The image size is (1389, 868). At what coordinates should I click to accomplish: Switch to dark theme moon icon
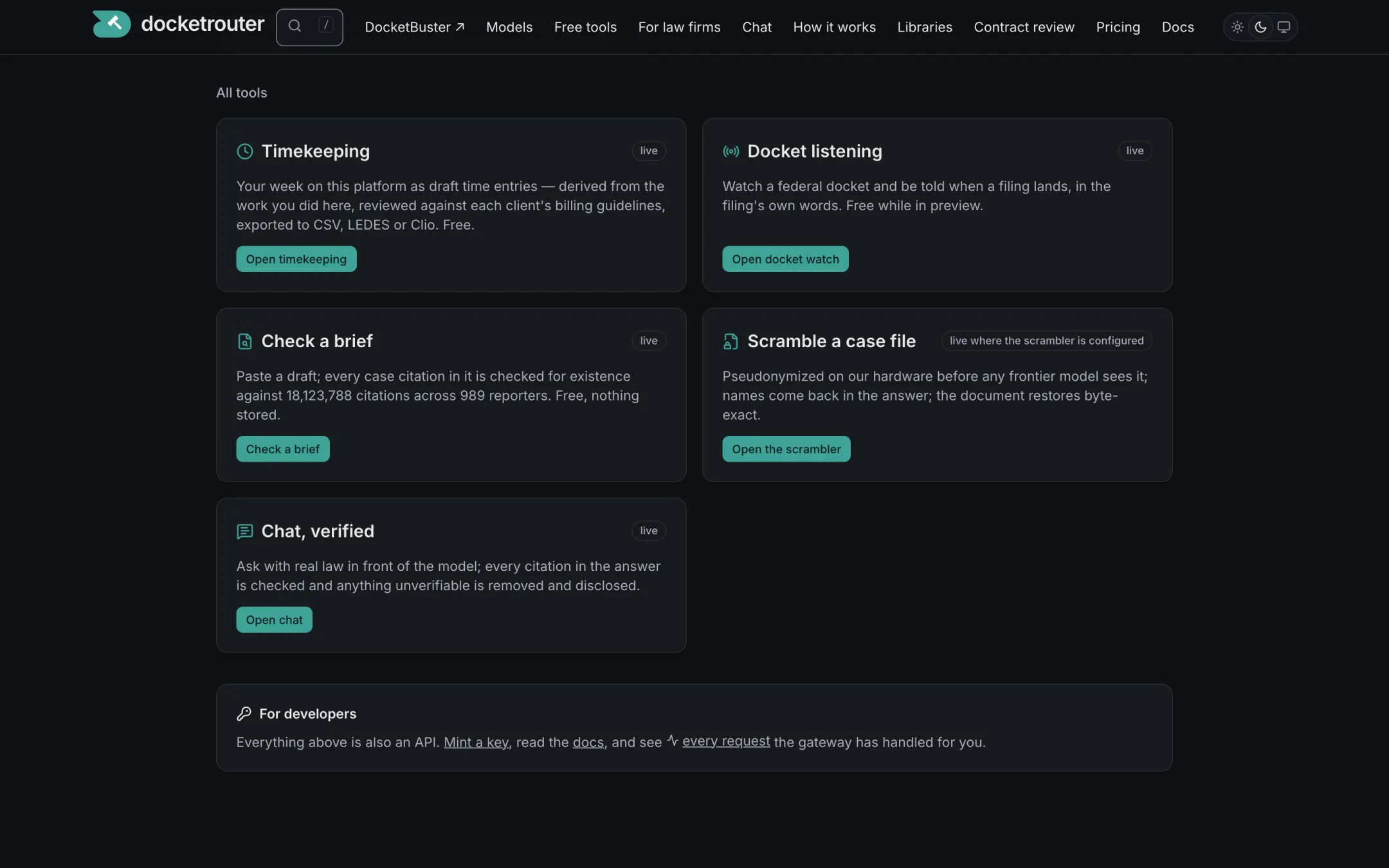point(1260,27)
